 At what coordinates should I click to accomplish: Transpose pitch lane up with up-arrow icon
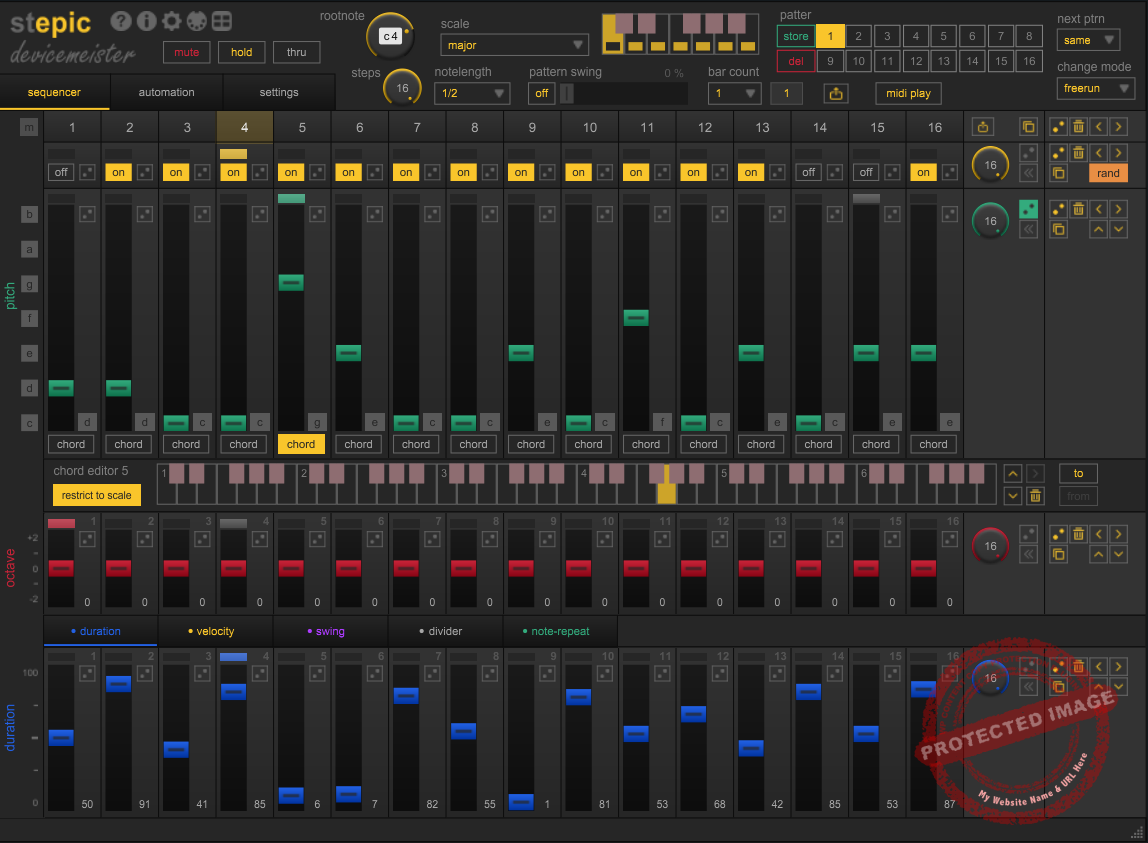(1099, 229)
